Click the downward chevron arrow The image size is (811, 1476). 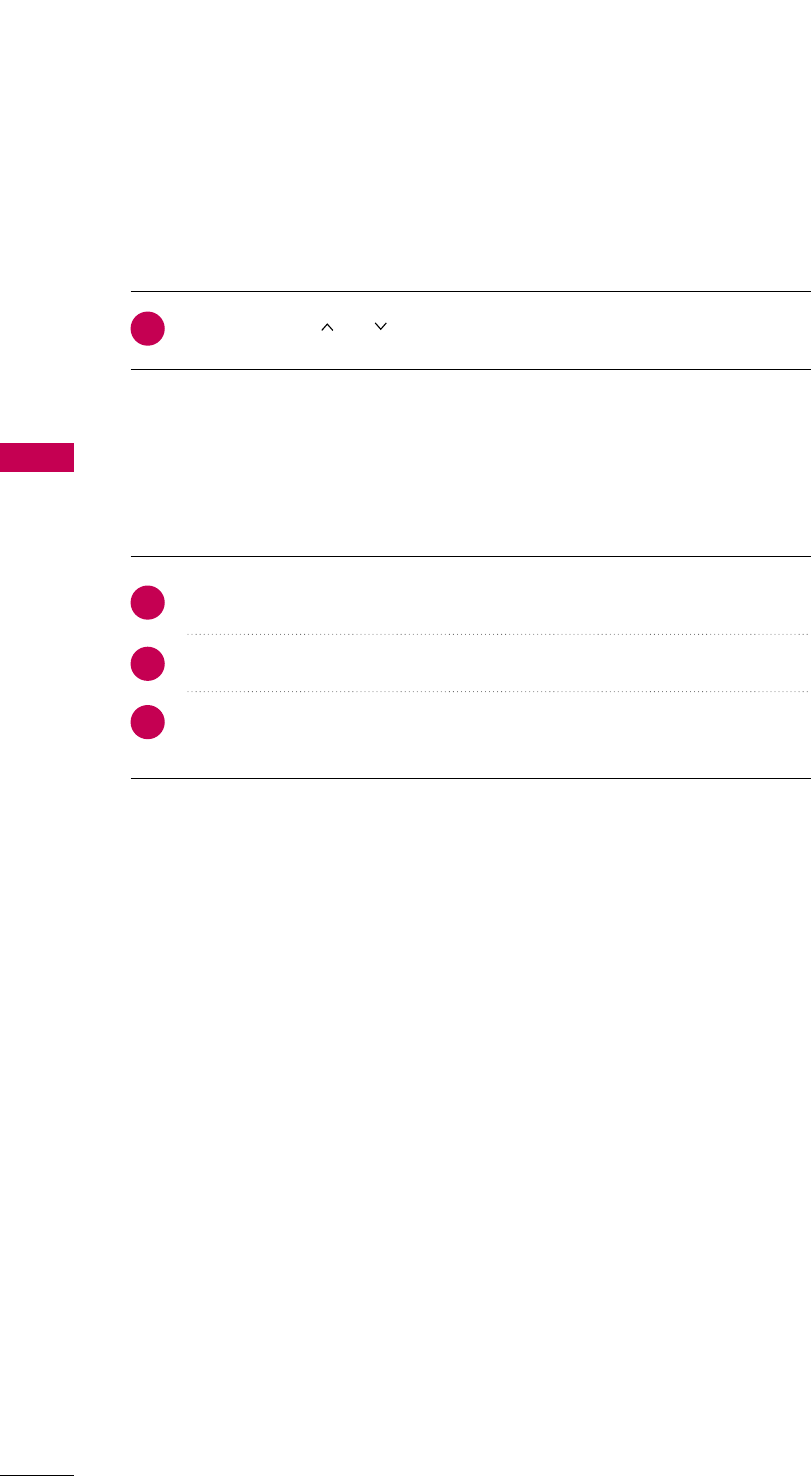380,326
